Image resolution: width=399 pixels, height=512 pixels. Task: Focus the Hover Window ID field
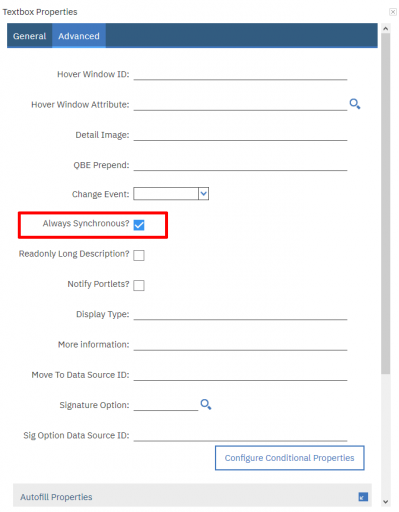pos(240,74)
